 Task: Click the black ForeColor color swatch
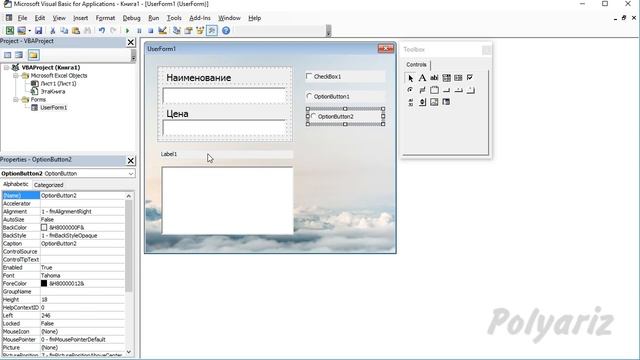click(44, 283)
